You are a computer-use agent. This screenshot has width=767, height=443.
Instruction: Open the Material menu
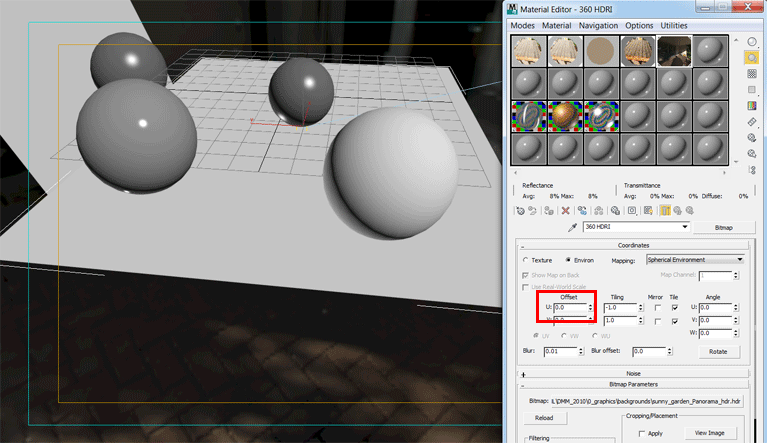coord(556,25)
